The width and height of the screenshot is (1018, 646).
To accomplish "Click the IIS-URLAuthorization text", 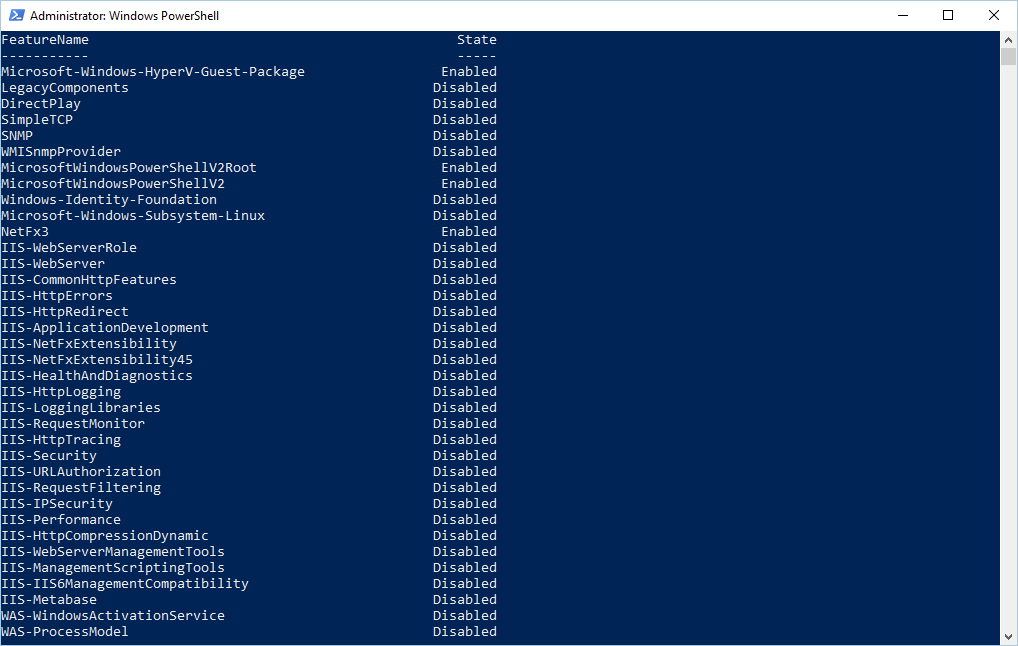I will click(x=81, y=471).
